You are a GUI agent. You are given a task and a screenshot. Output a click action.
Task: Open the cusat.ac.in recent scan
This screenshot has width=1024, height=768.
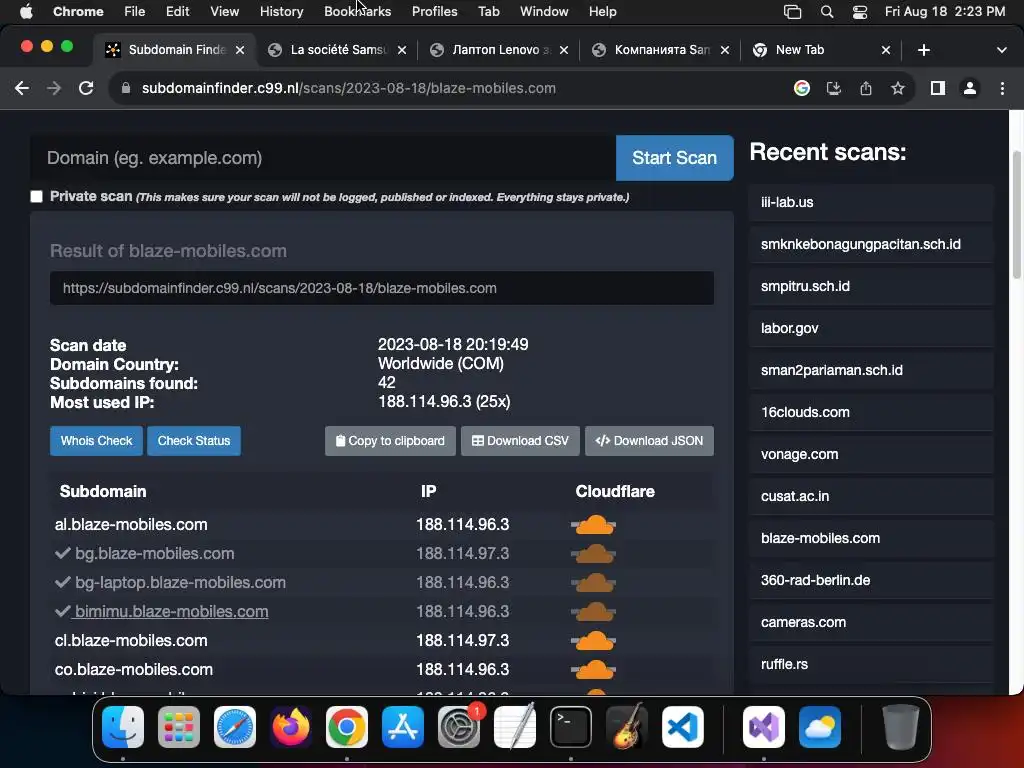coord(871,496)
